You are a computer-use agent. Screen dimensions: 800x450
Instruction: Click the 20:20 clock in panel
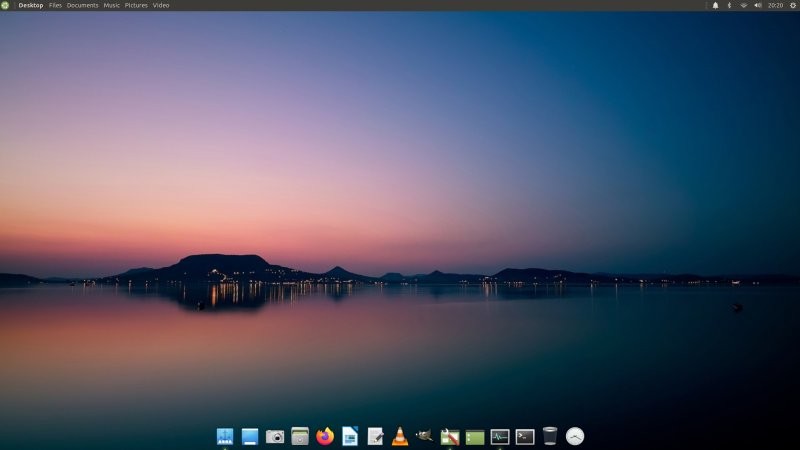click(x=775, y=5)
